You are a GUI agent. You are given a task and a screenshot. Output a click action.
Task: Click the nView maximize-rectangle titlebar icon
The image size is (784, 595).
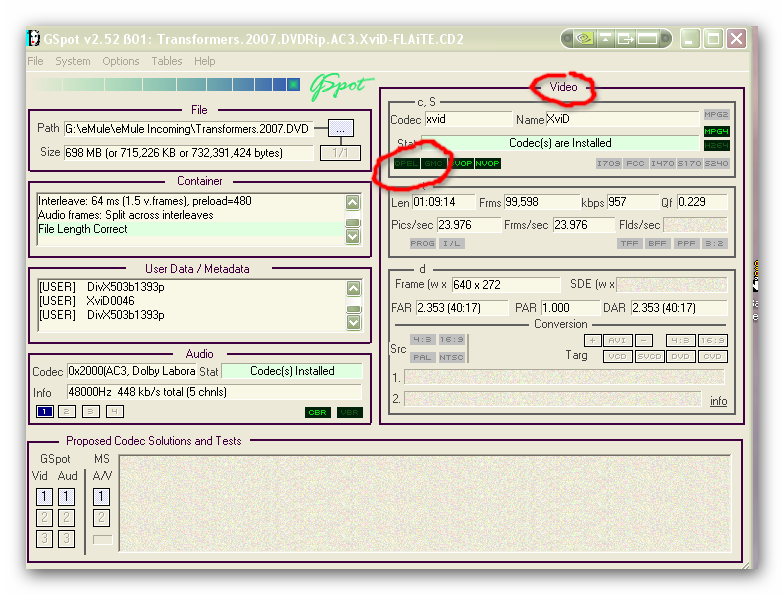pyautogui.click(x=647, y=38)
